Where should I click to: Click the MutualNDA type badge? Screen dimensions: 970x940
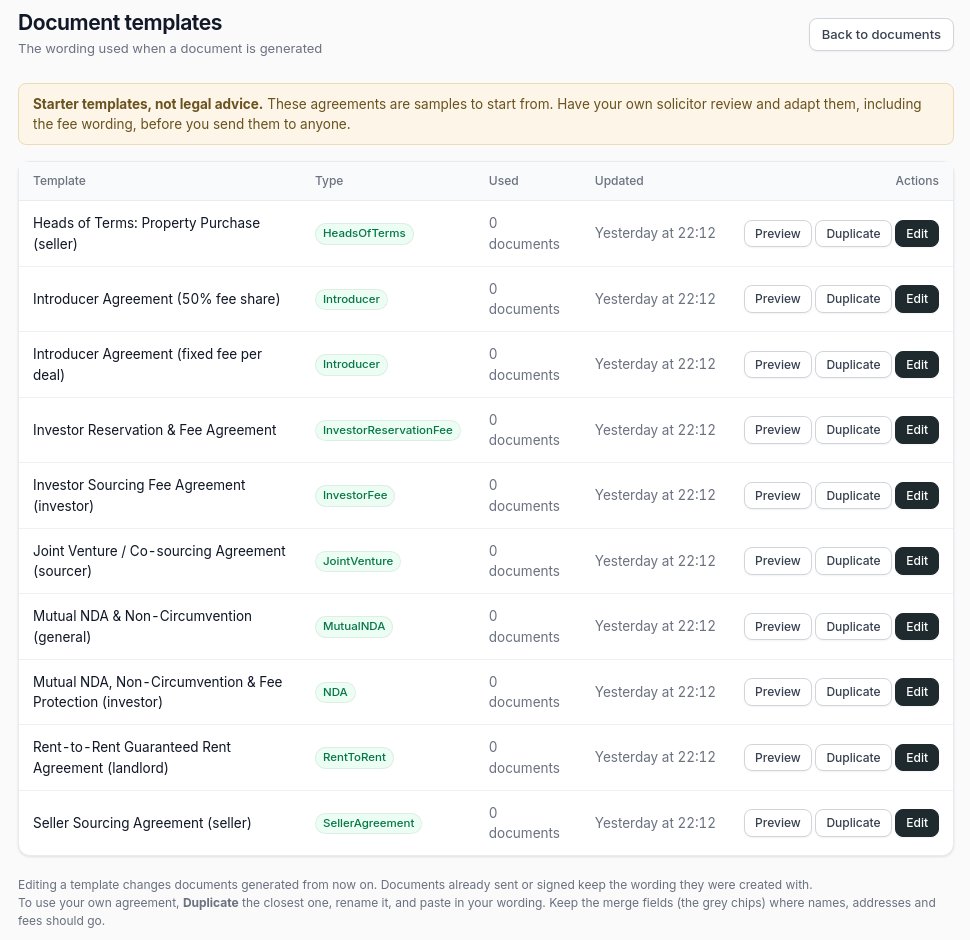[354, 626]
